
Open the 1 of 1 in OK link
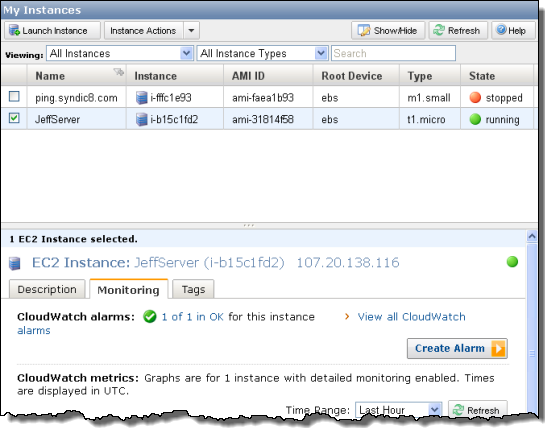coord(193,317)
